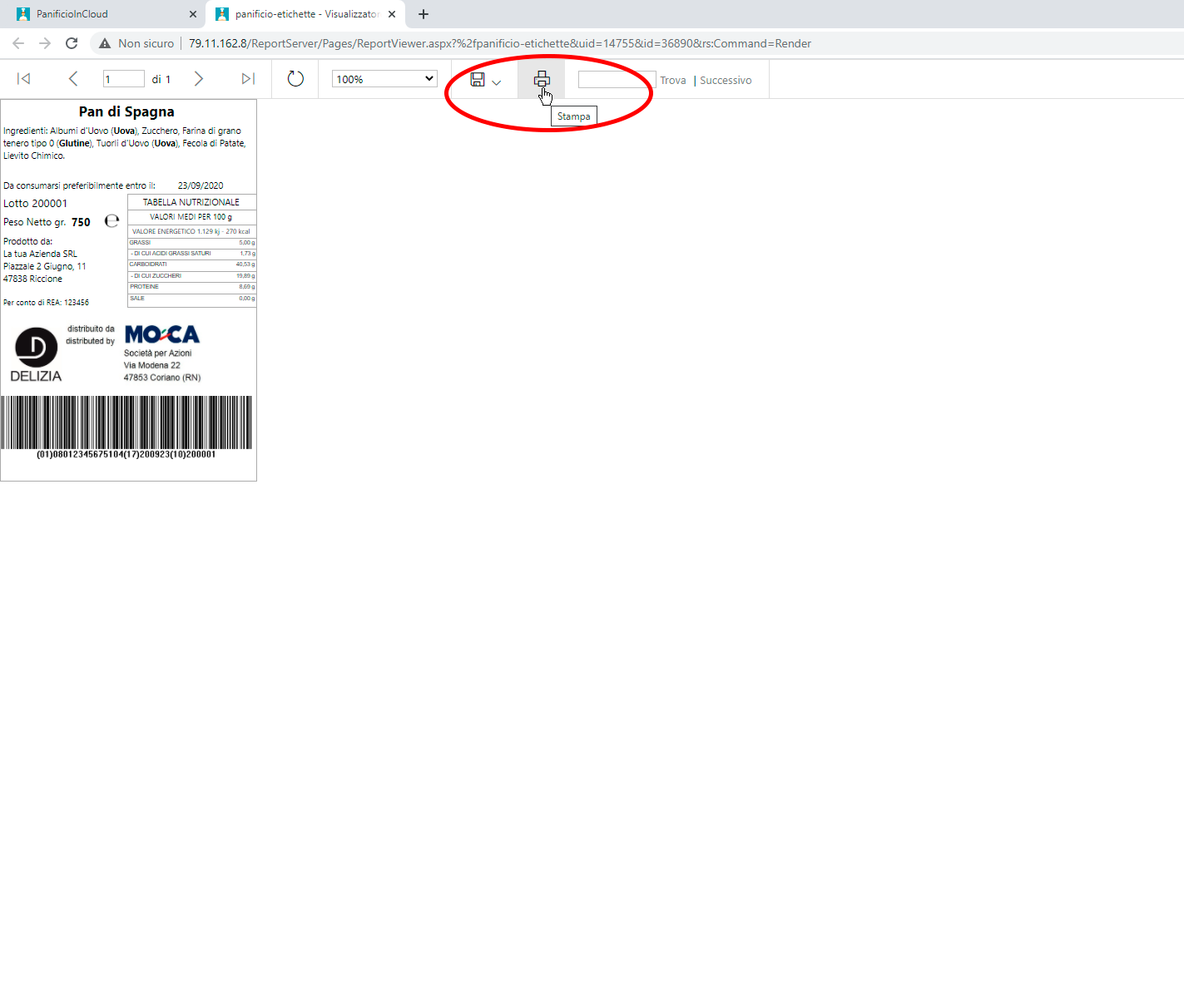Click the barcode number text

(126, 455)
